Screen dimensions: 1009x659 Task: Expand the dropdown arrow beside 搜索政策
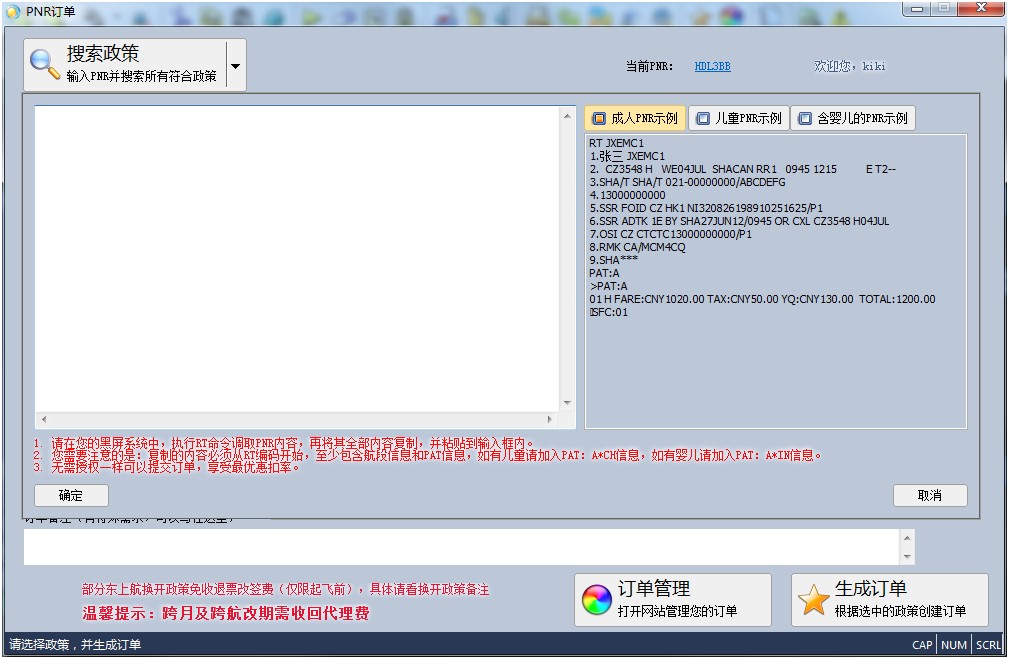[235, 66]
